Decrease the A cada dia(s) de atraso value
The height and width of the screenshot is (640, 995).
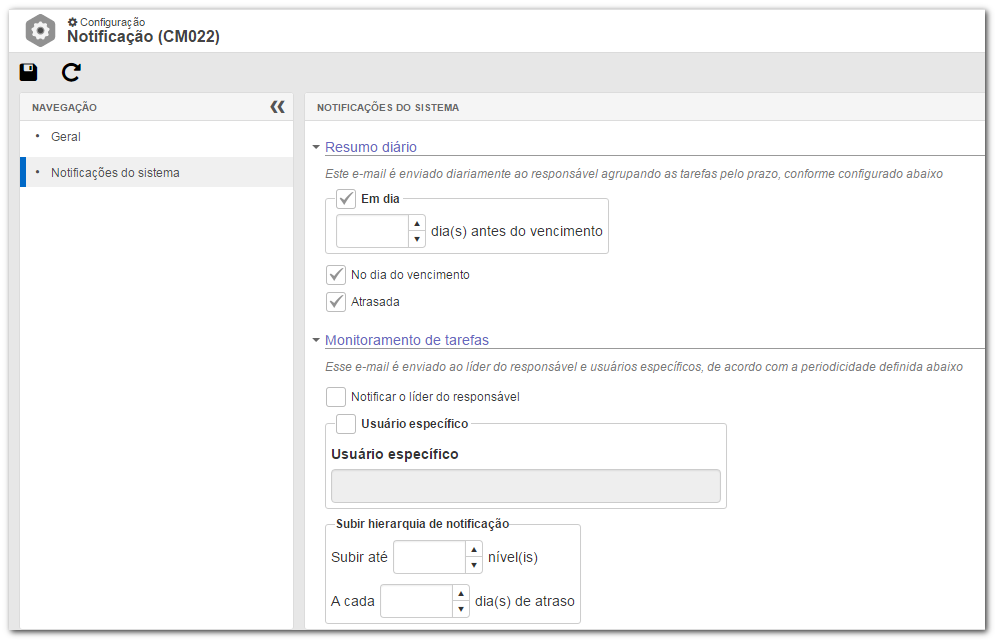pos(461,609)
